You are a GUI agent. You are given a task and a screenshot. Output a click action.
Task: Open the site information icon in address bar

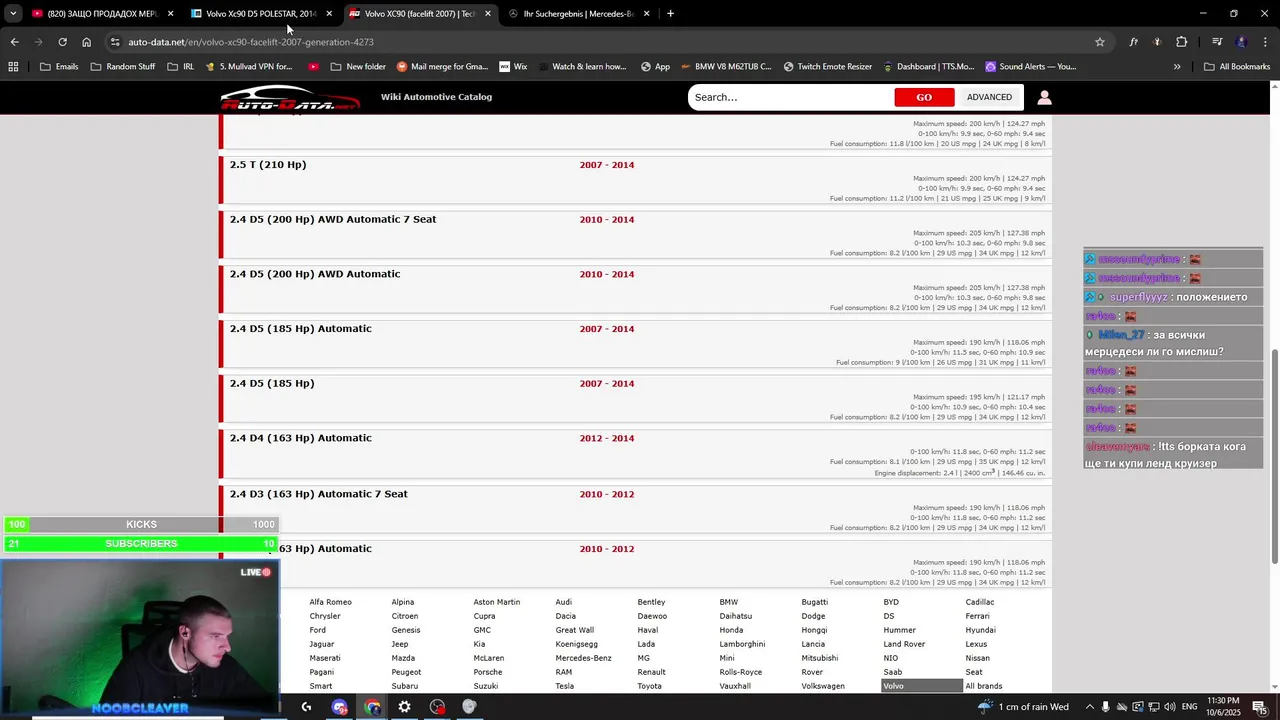(x=115, y=42)
